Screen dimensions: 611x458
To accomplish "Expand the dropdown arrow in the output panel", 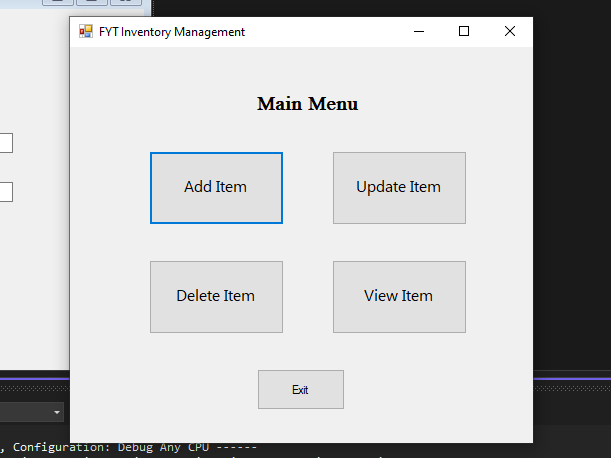I will tap(57, 412).
